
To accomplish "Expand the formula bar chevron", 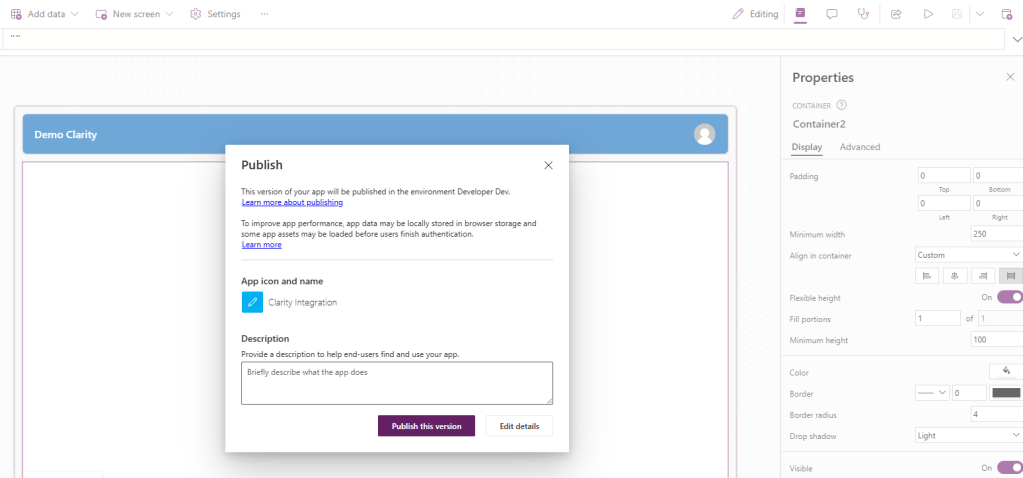I will pos(1017,39).
